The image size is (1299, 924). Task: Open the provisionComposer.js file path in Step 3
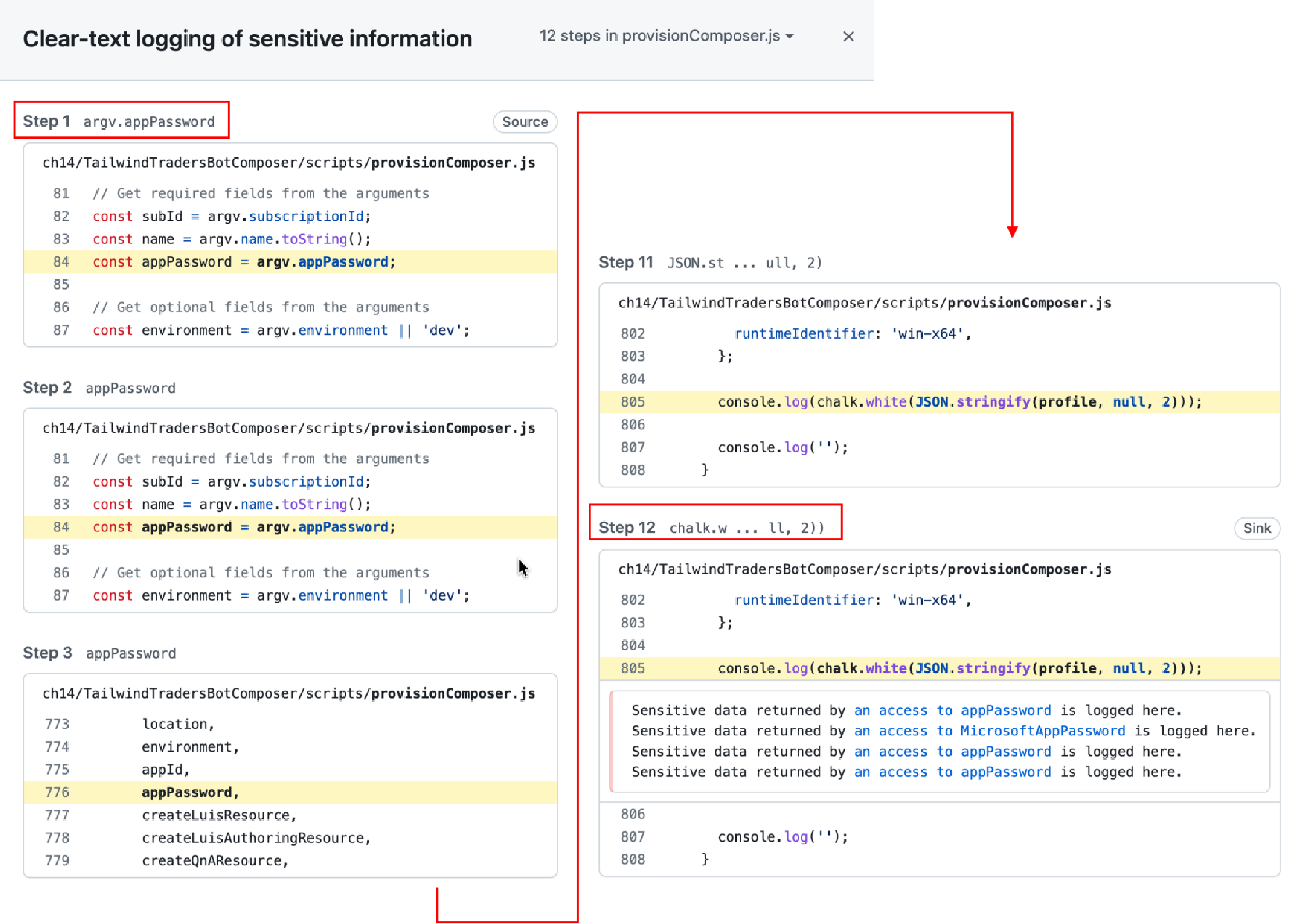[x=289, y=693]
